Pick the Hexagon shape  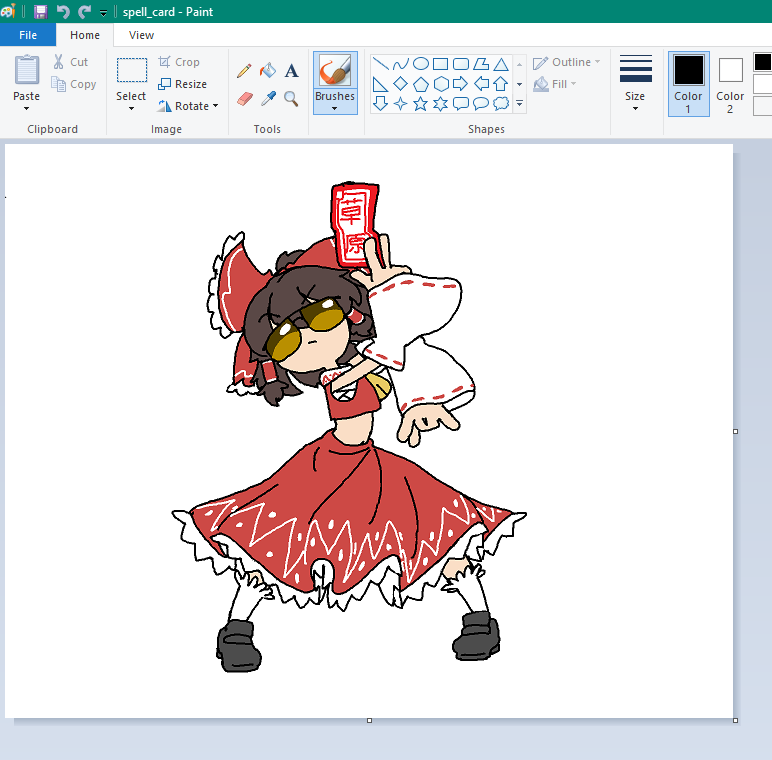tap(441, 84)
